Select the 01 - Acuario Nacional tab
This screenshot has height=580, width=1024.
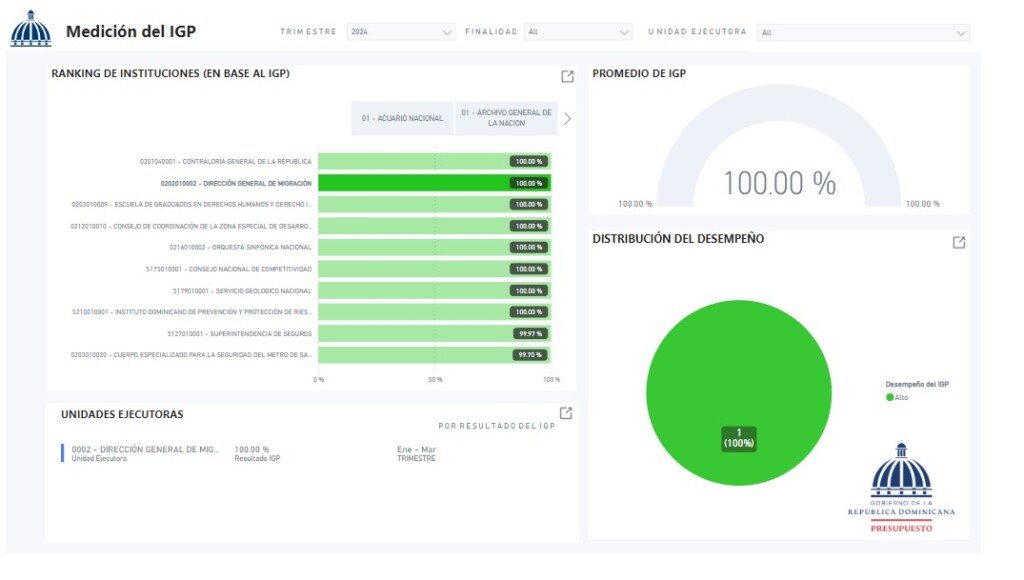(402, 118)
